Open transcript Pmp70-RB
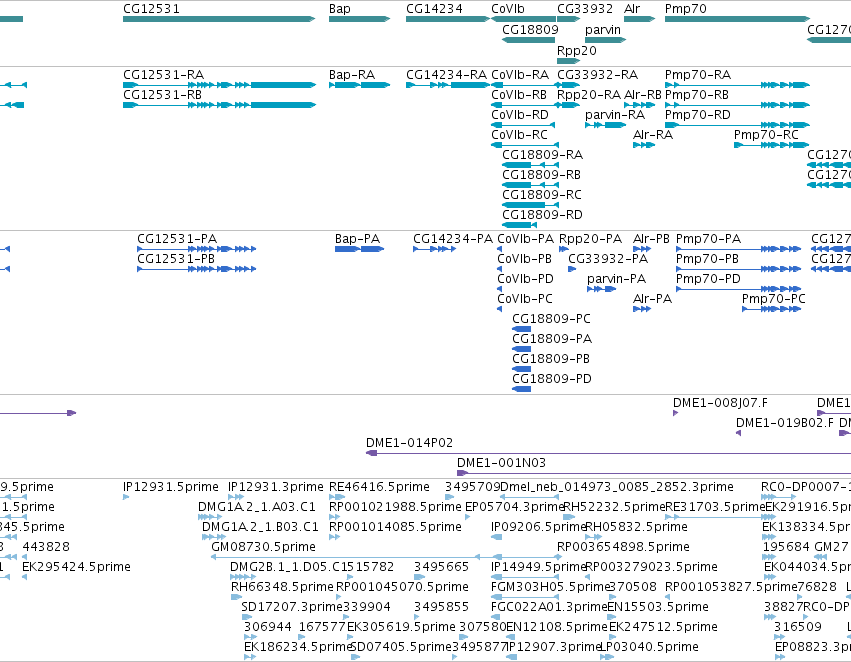 click(x=737, y=105)
